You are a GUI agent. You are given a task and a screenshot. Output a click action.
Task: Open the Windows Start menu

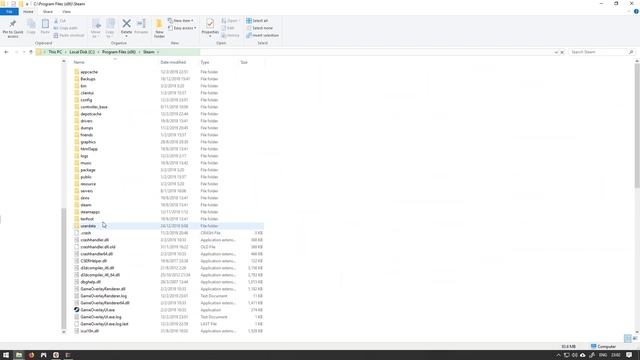click(x=6, y=355)
